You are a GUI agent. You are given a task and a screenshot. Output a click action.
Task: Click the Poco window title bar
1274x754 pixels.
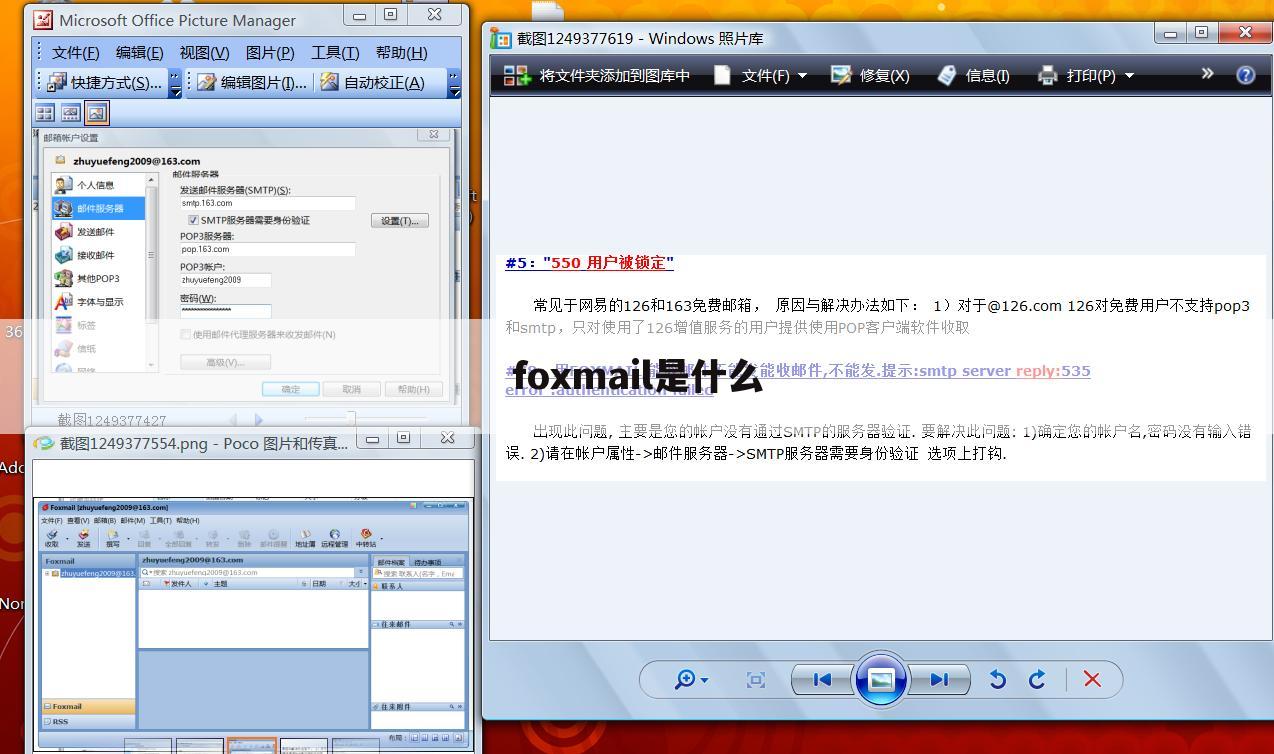point(204,442)
